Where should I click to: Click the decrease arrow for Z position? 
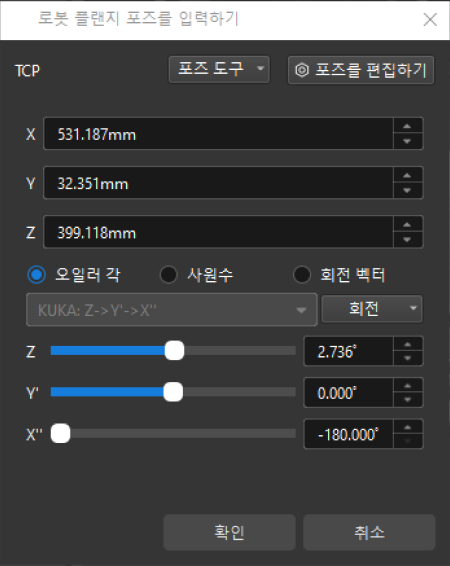407,239
